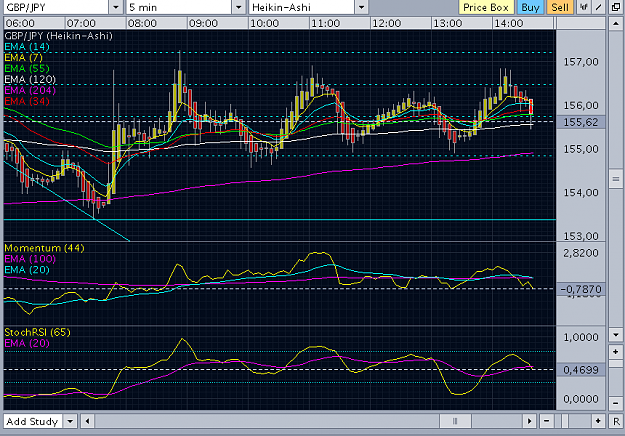This screenshot has height=436, width=625.
Task: Click the Heikin-Ashi chart style field
Action: [301, 7]
